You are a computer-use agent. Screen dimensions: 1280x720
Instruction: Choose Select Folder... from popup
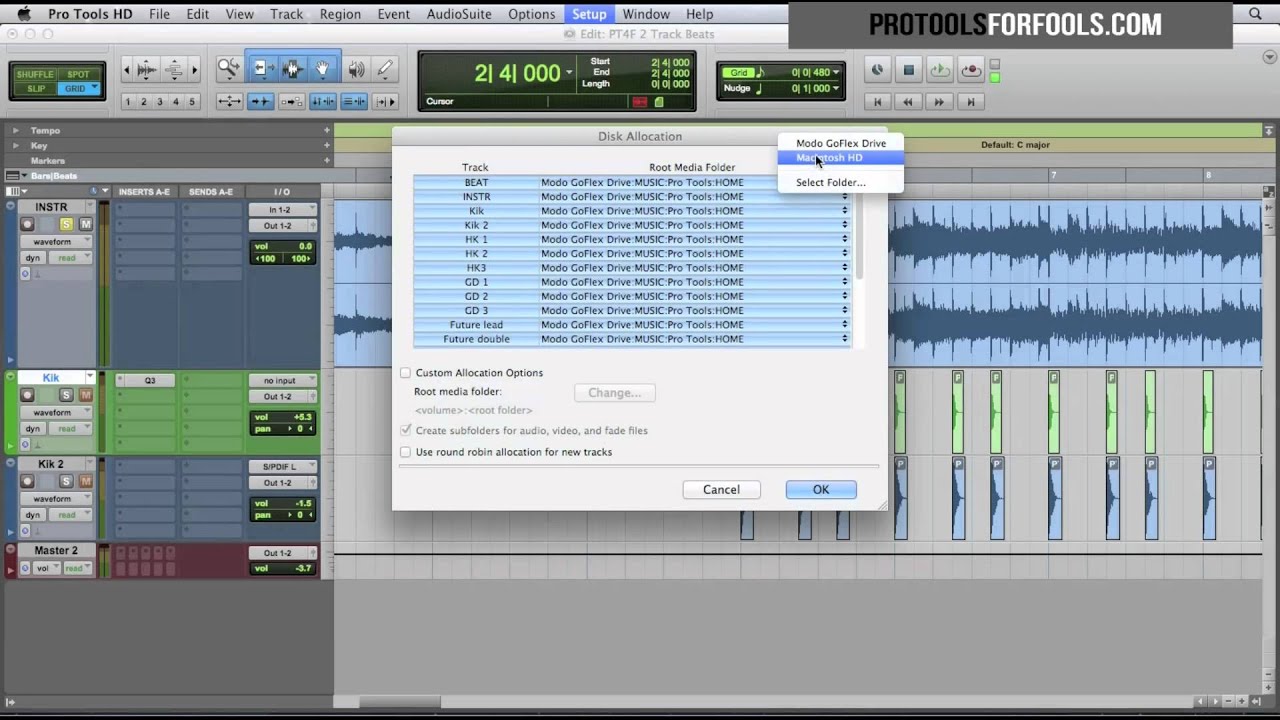click(841, 182)
